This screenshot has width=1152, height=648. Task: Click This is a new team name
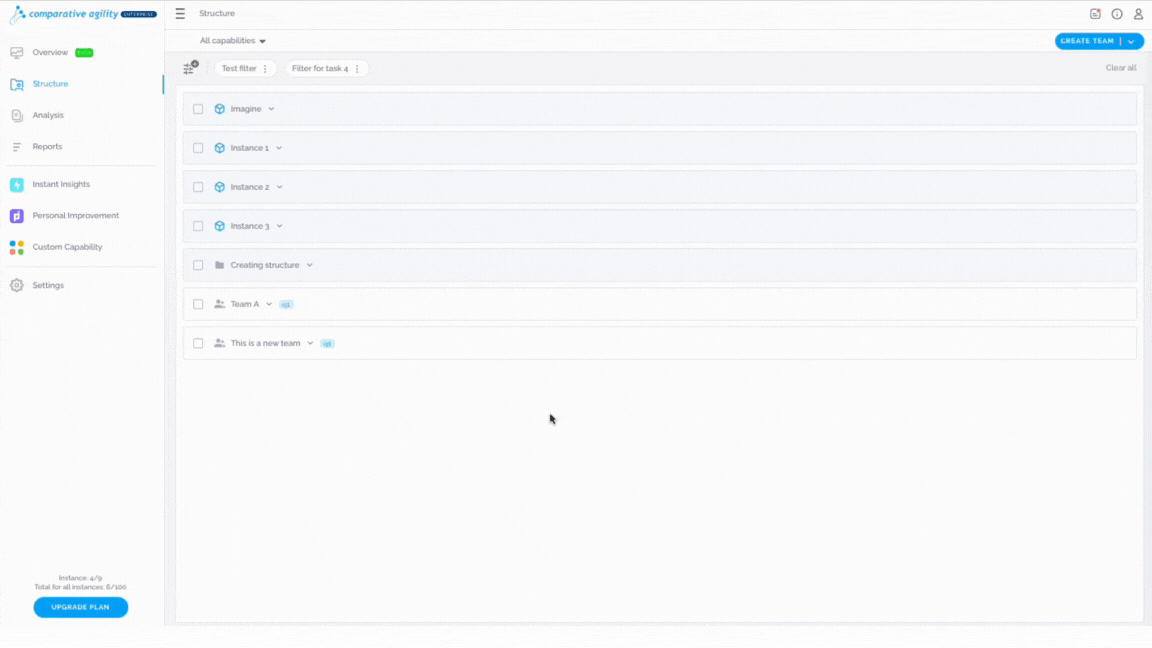265,343
